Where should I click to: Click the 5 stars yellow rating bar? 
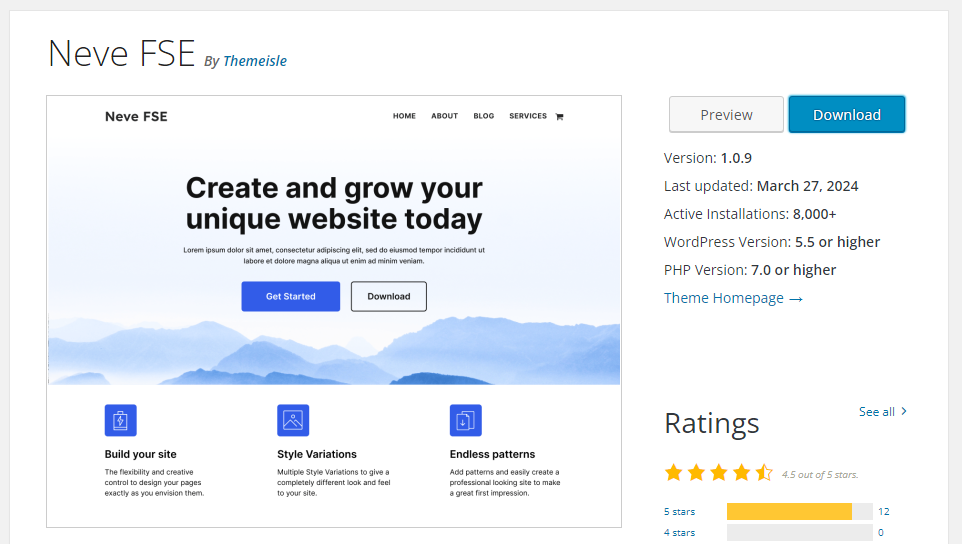789,512
